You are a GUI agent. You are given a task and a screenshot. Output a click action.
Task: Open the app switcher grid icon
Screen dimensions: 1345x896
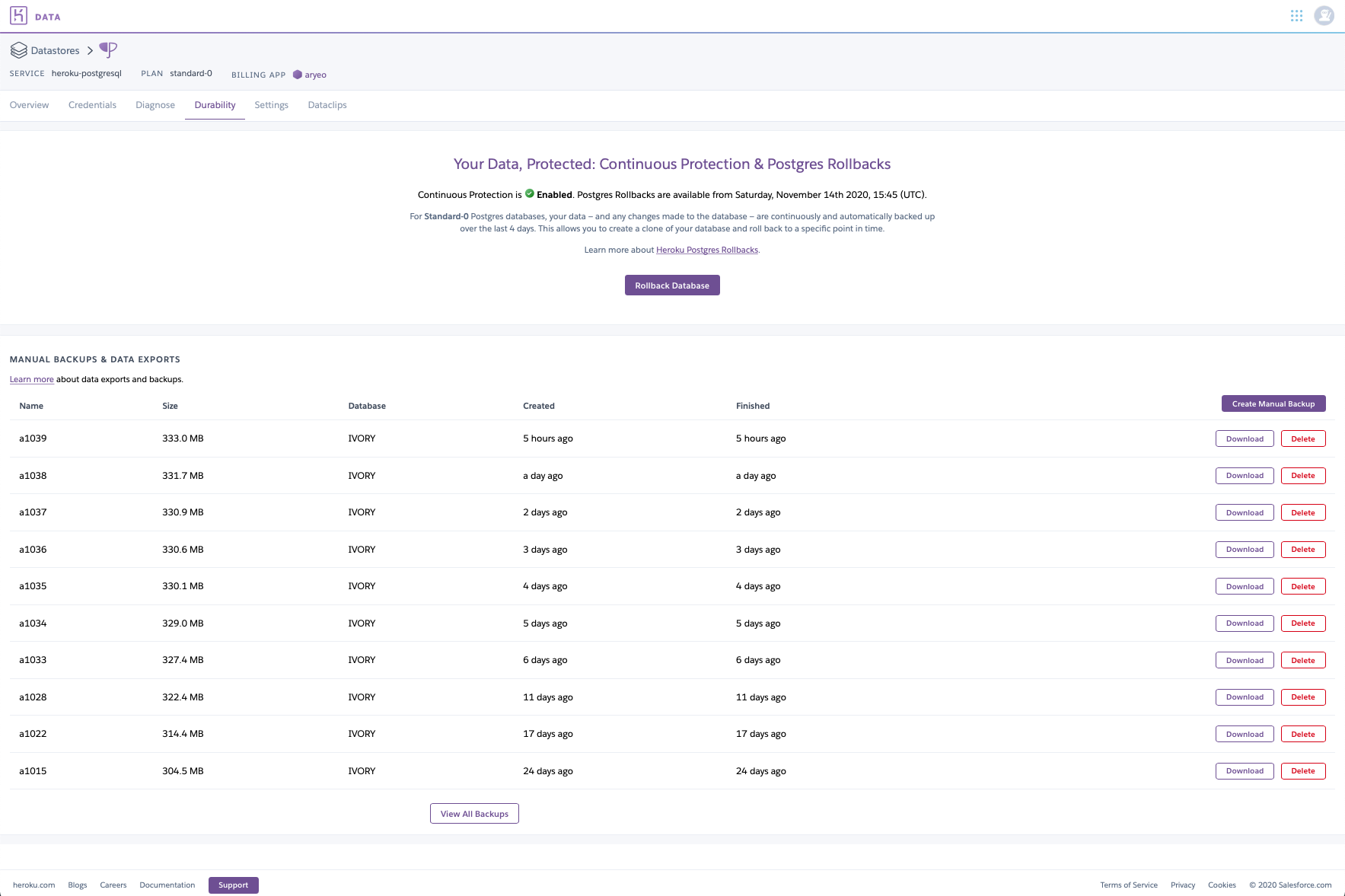(x=1296, y=15)
